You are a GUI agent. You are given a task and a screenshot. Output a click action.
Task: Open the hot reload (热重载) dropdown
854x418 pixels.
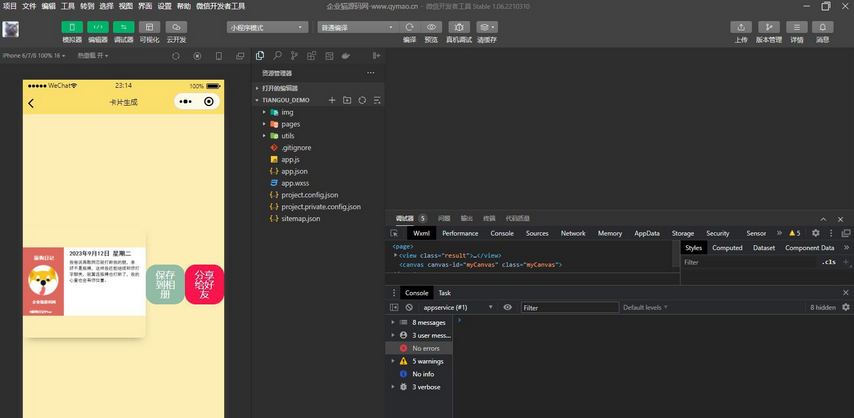point(93,56)
